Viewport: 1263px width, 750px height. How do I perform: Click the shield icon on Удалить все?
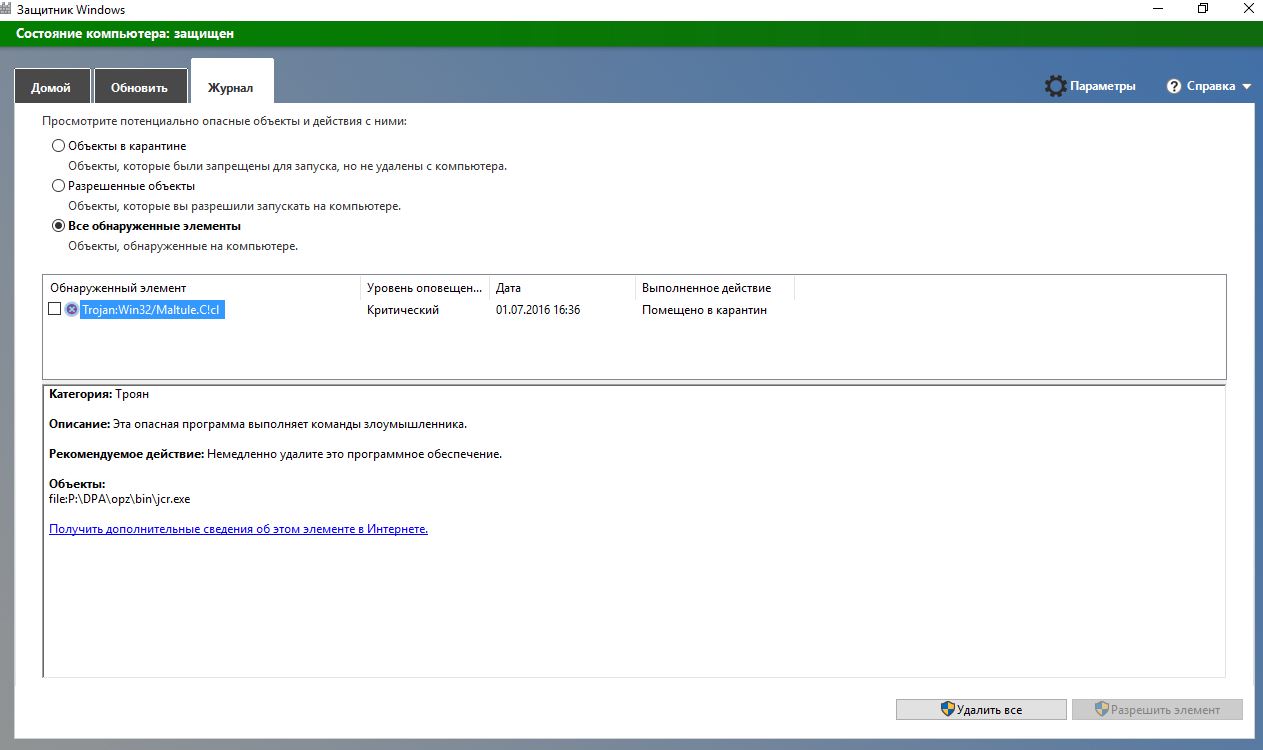click(947, 709)
